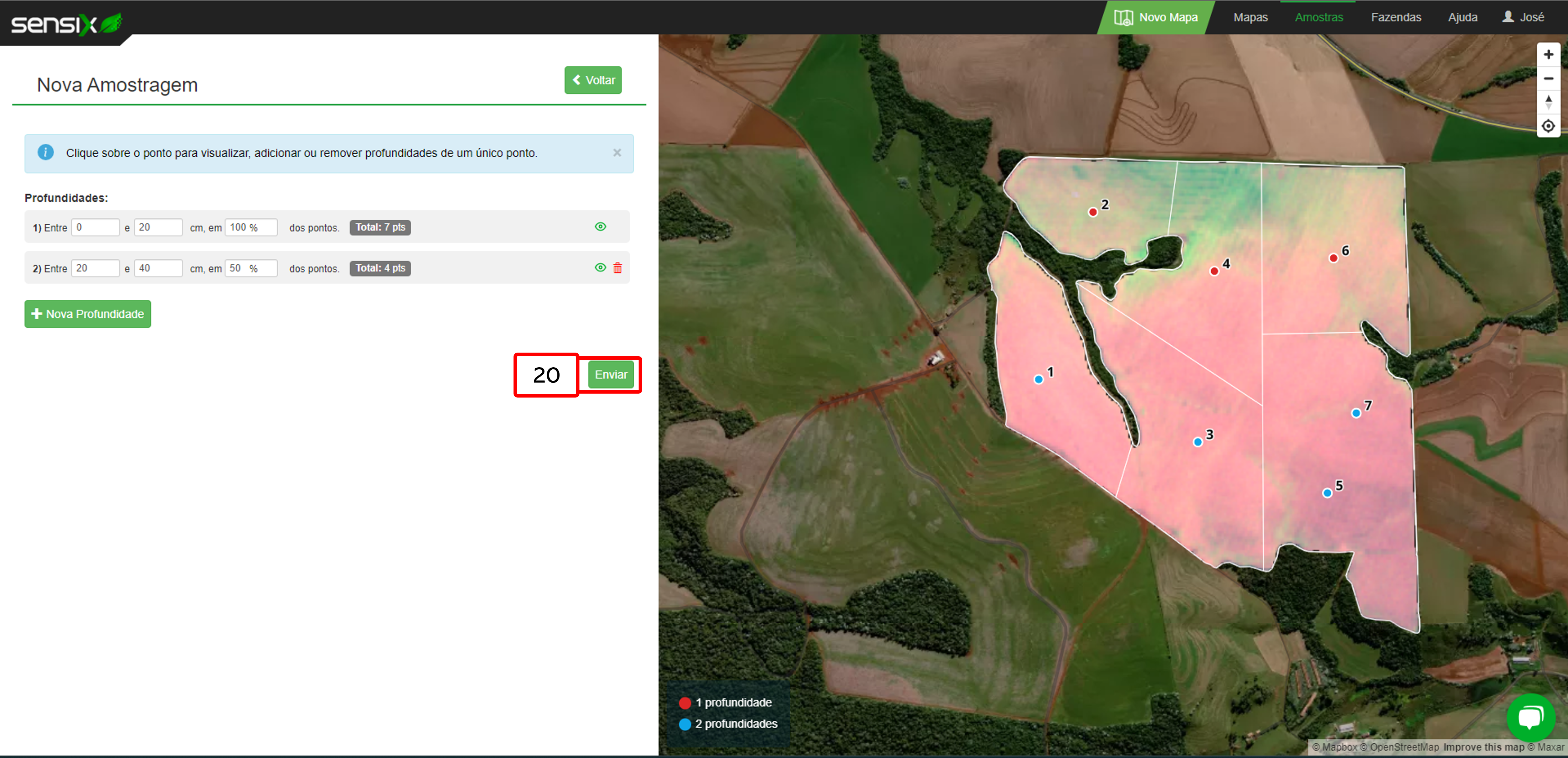This screenshot has height=758, width=1568.
Task: Edit 50 % points field
Action: [251, 268]
